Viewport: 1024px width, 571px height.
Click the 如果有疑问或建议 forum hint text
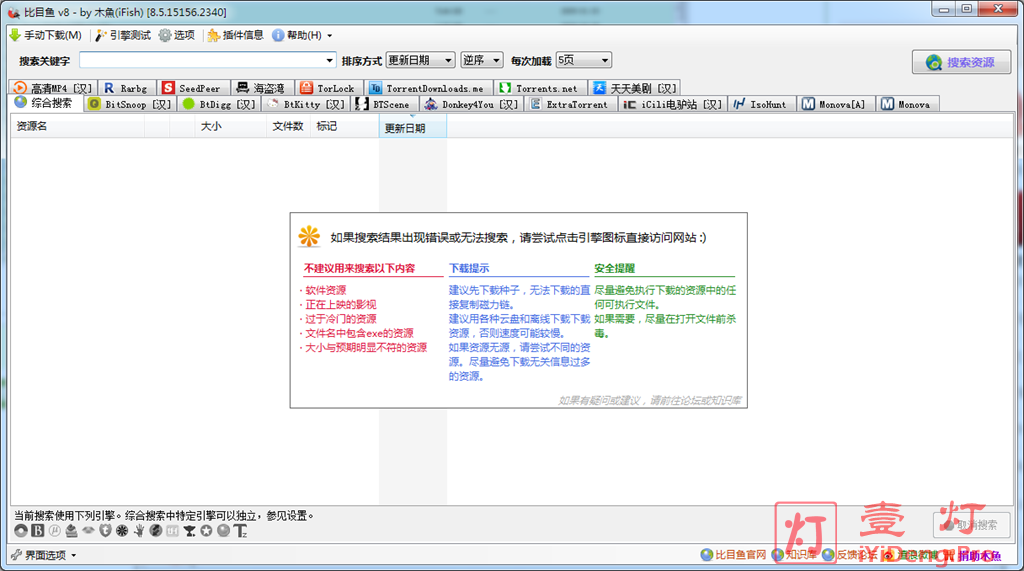click(x=650, y=400)
